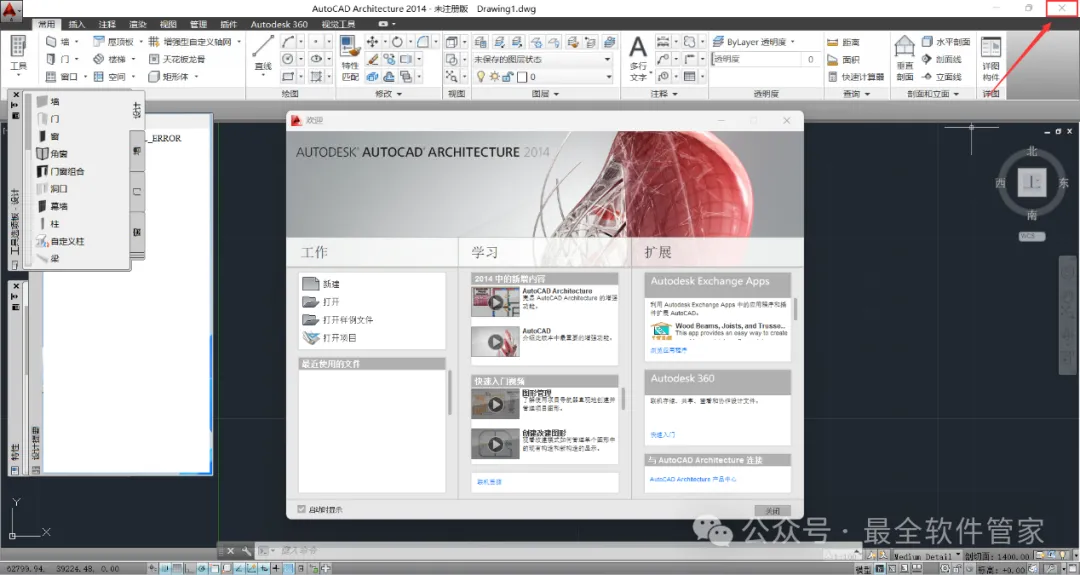
Task: Click the 增强型自定义轴网 grid tool
Action: click(x=190, y=42)
